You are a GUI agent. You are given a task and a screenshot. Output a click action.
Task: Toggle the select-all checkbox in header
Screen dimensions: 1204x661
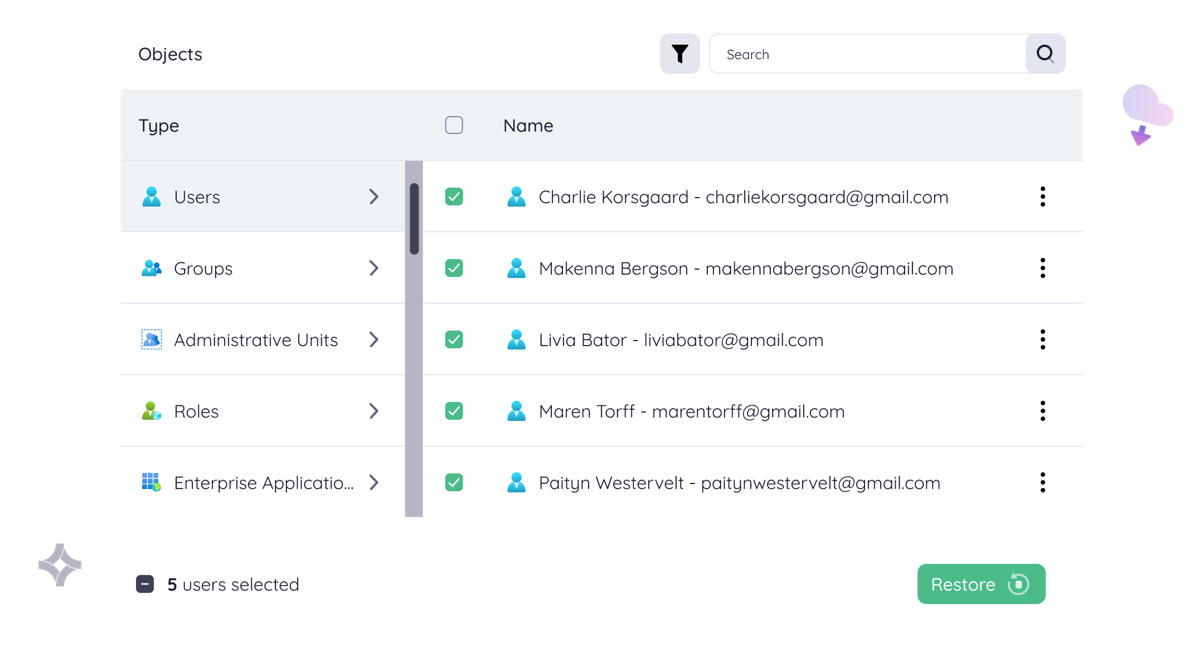[x=454, y=125]
